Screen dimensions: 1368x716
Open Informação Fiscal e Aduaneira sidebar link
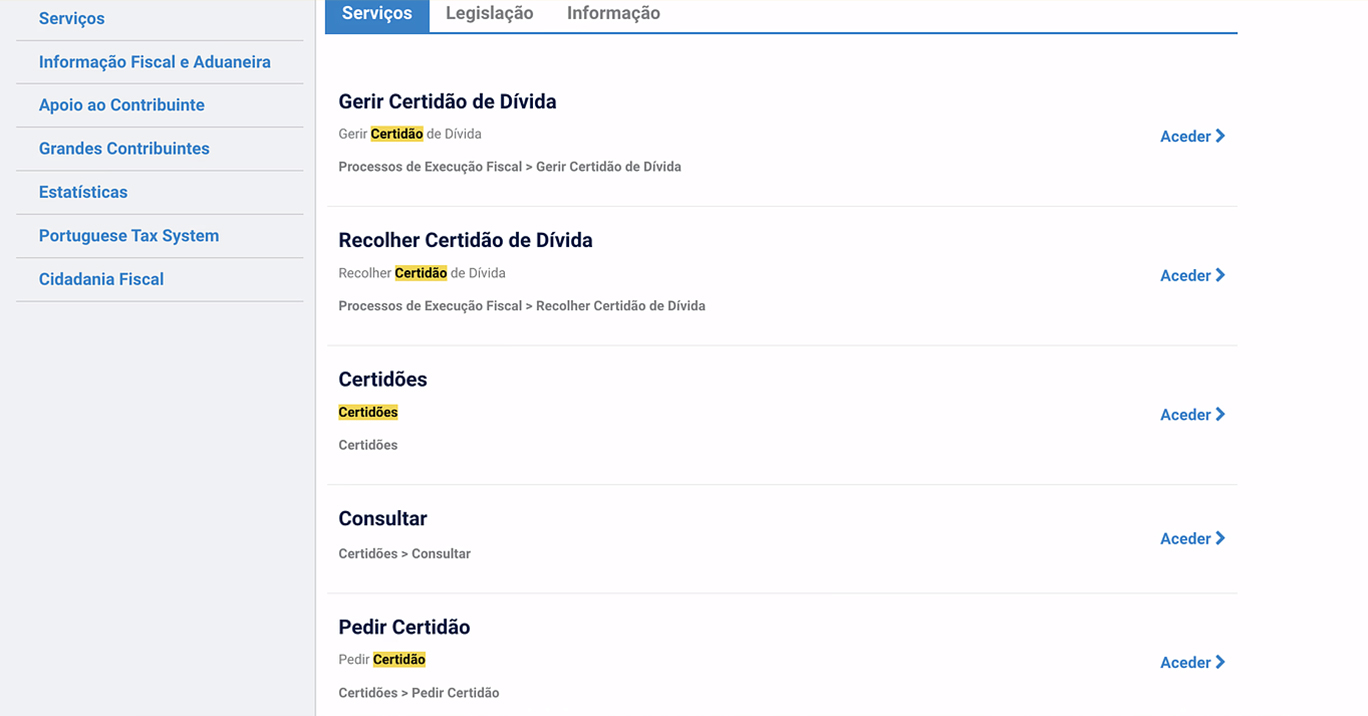[x=155, y=62]
